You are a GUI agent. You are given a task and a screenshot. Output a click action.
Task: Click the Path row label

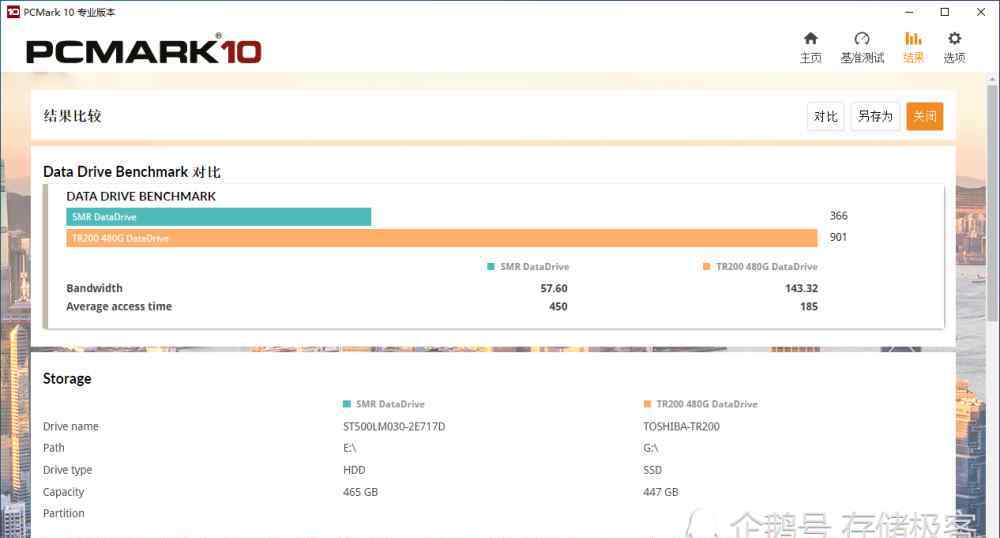point(54,448)
